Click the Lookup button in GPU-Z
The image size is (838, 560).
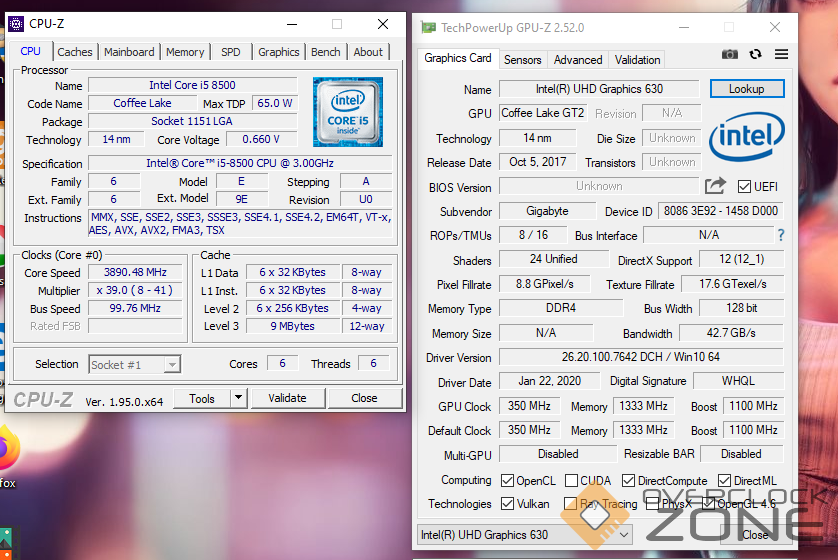tap(746, 89)
